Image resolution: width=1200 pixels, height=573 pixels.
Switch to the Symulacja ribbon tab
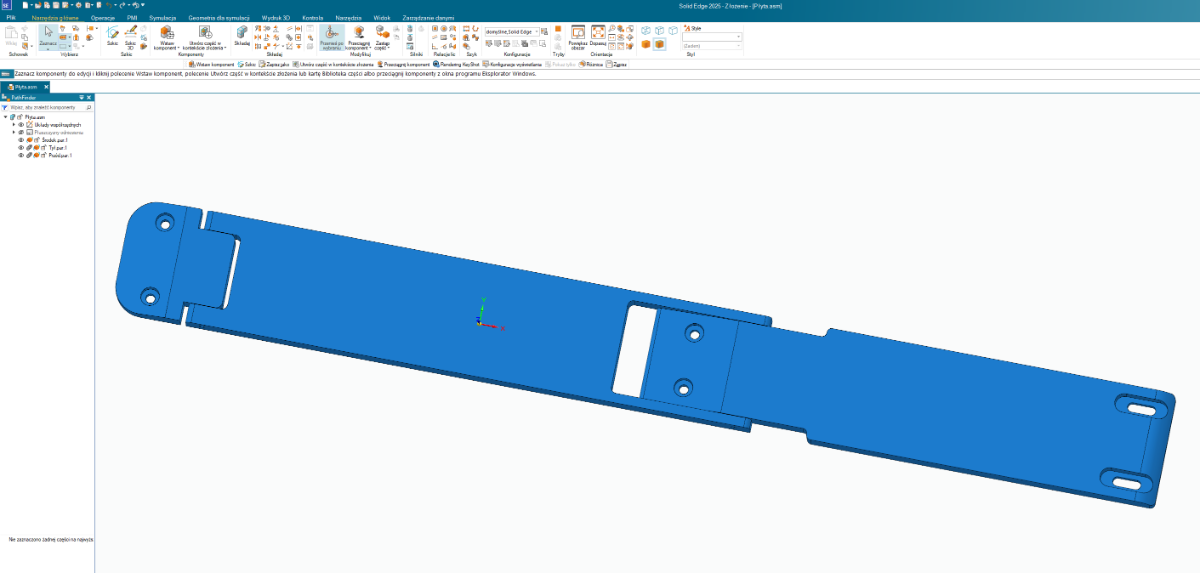coord(162,18)
